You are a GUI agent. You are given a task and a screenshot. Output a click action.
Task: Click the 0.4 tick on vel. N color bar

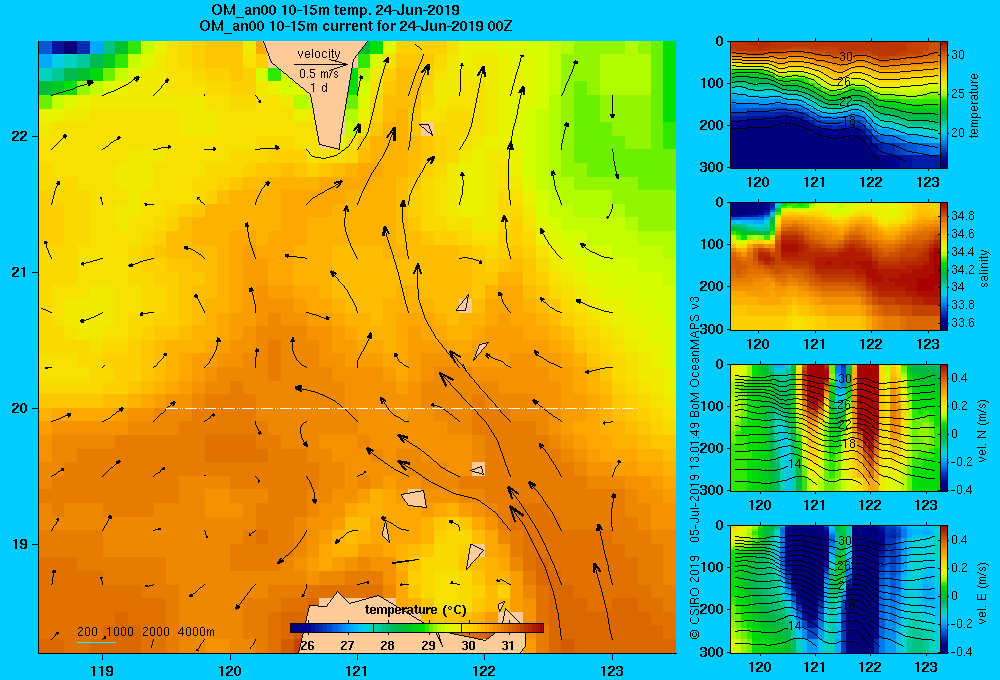coord(960,378)
